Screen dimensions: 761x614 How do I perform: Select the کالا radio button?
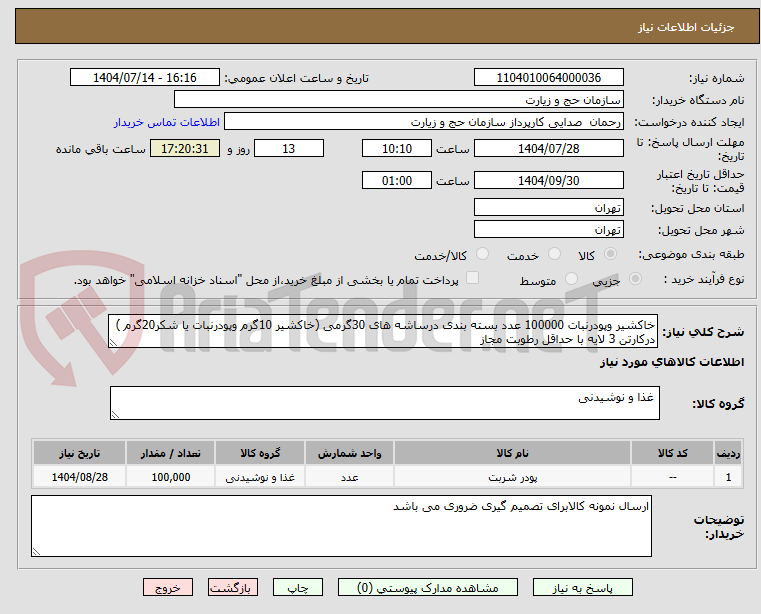pyautogui.click(x=610, y=253)
